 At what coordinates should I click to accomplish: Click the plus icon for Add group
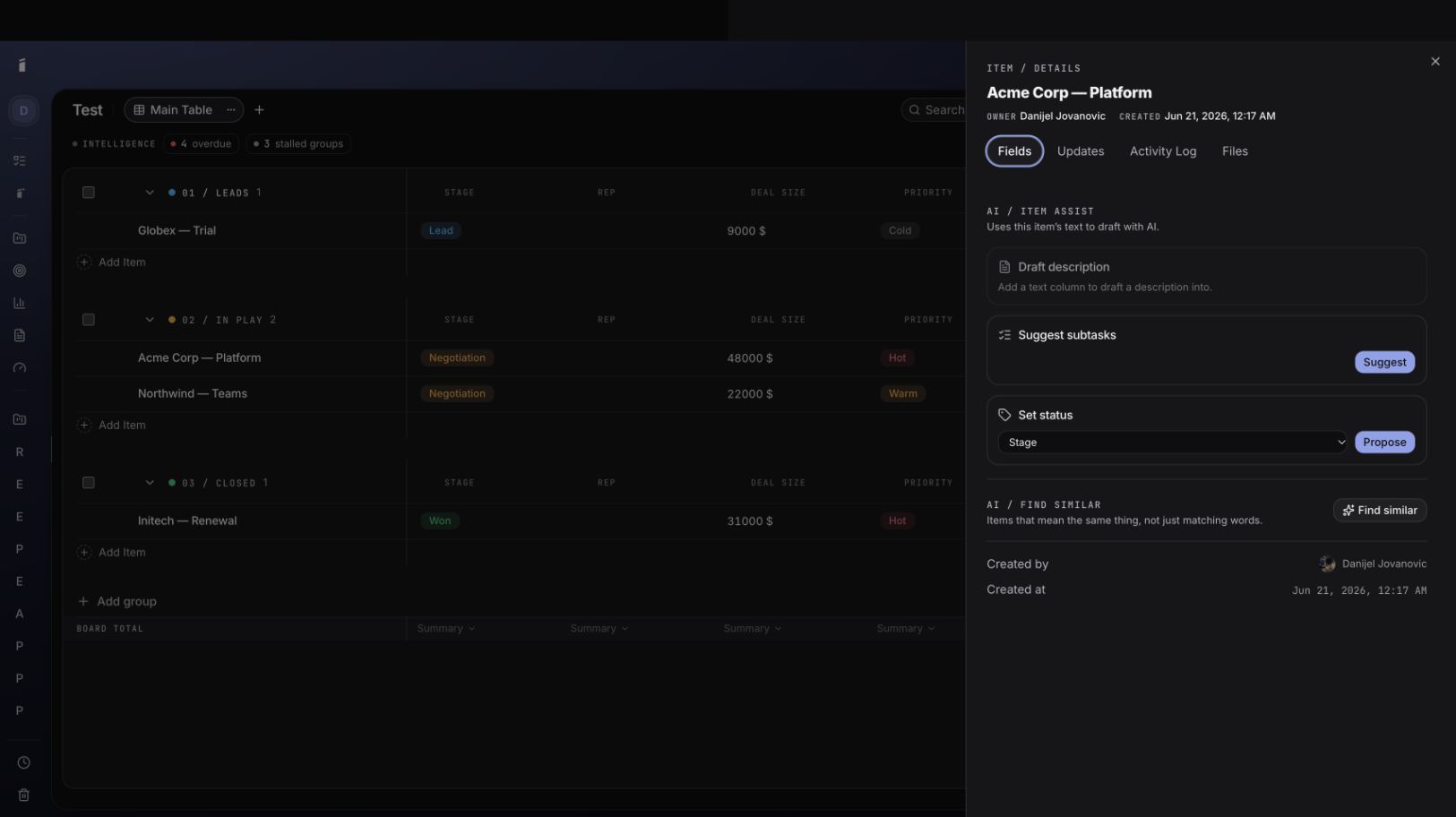83,601
